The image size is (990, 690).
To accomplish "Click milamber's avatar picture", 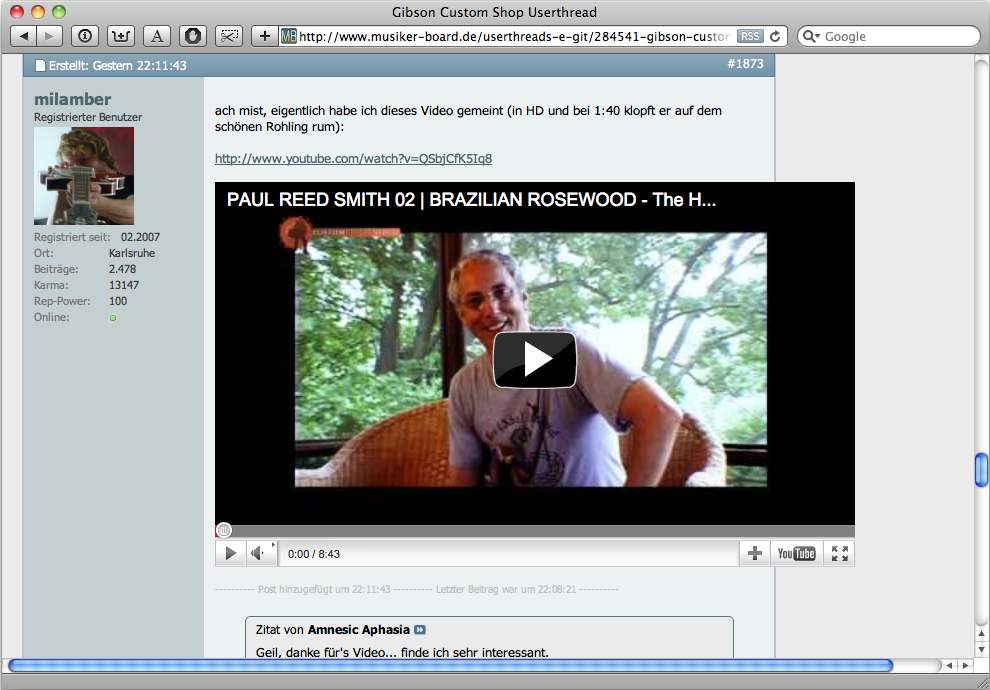I will [84, 176].
